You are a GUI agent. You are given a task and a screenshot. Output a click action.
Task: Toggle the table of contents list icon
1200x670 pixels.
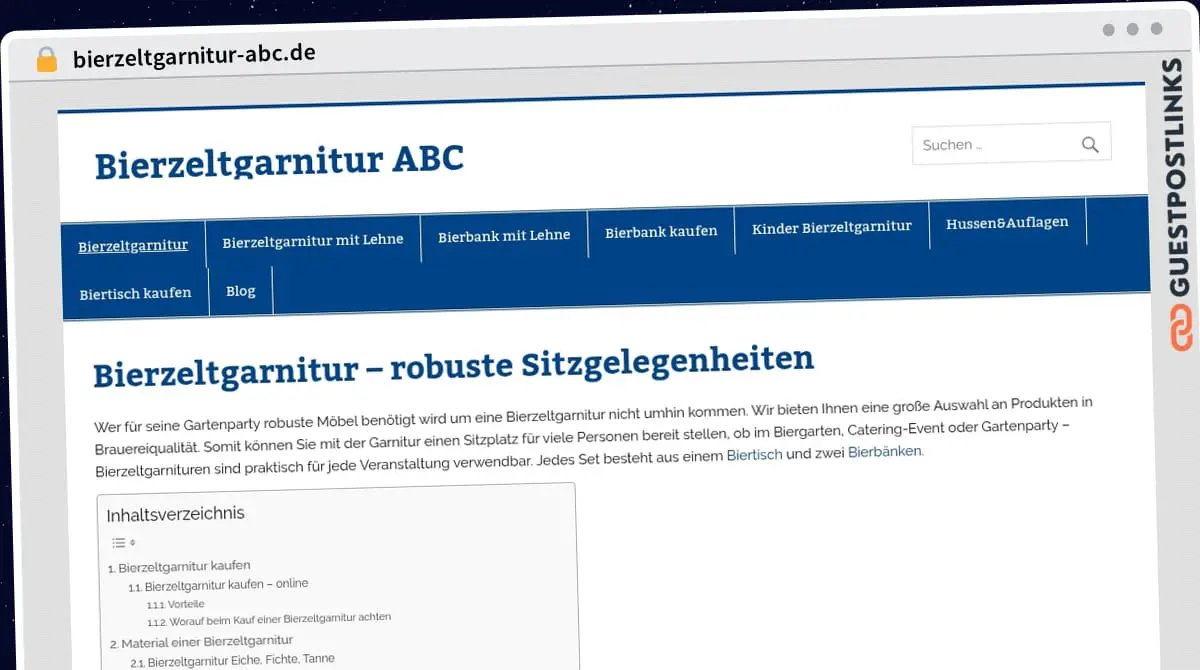pos(123,543)
